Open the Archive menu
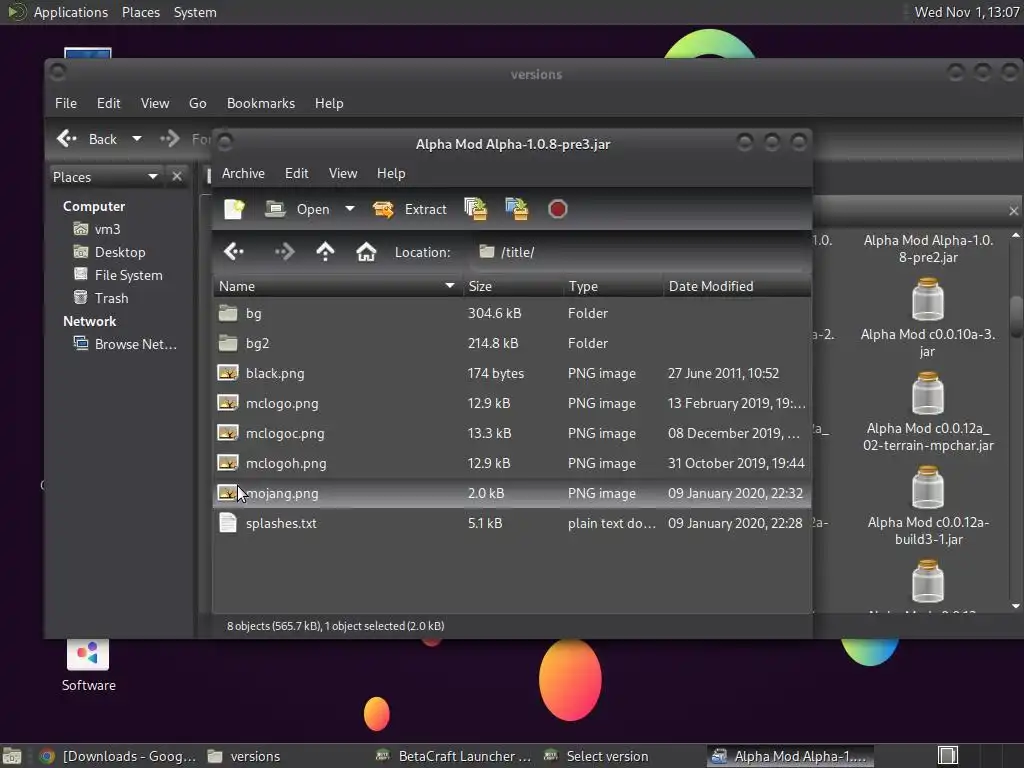This screenshot has width=1024, height=768. point(243,173)
